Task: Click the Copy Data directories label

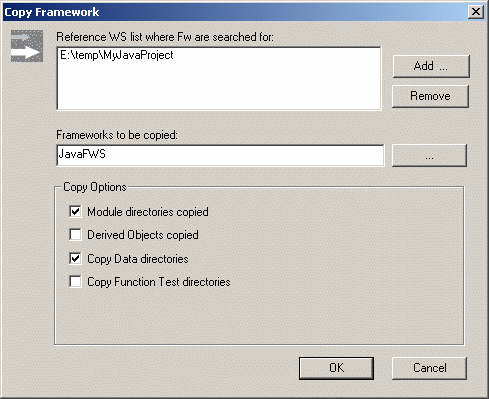Action: click(138, 259)
